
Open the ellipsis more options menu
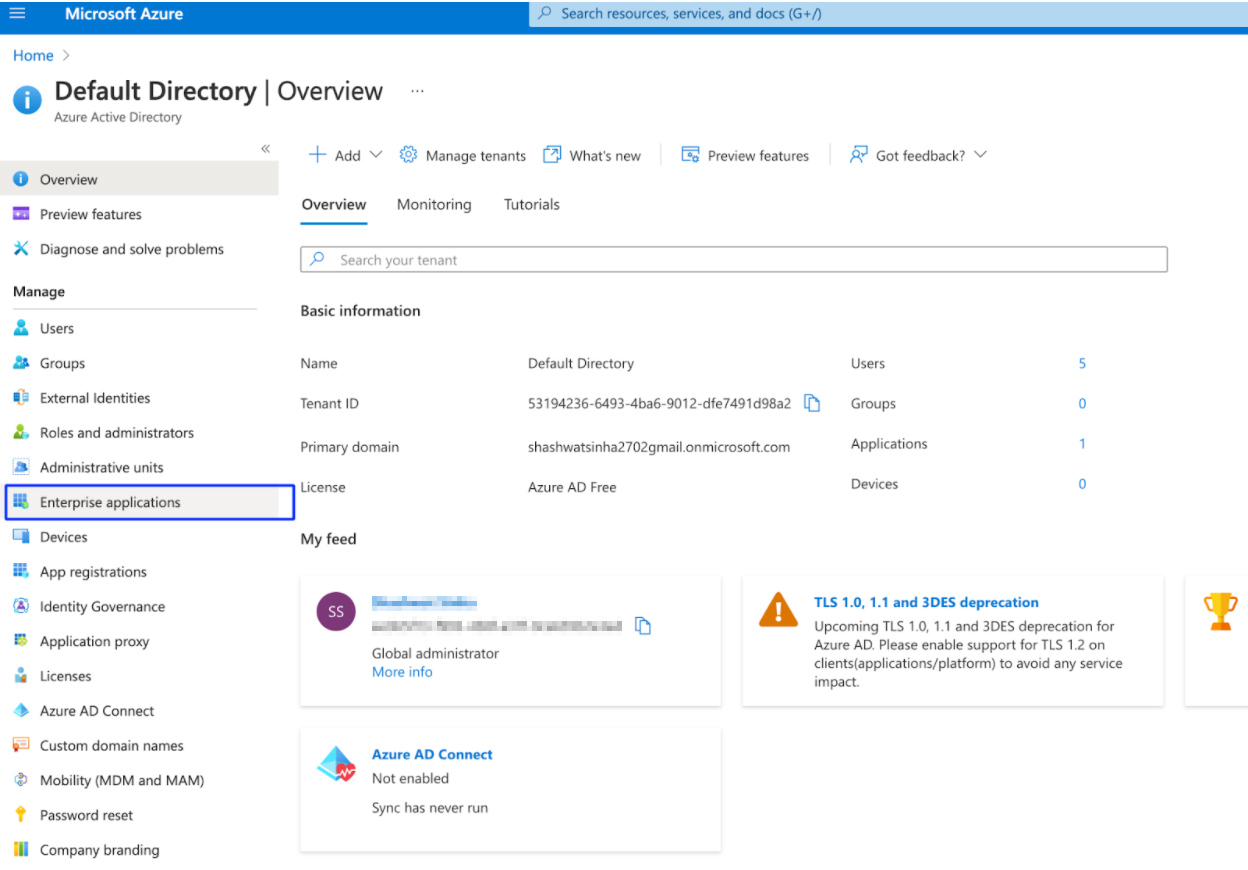point(417,91)
